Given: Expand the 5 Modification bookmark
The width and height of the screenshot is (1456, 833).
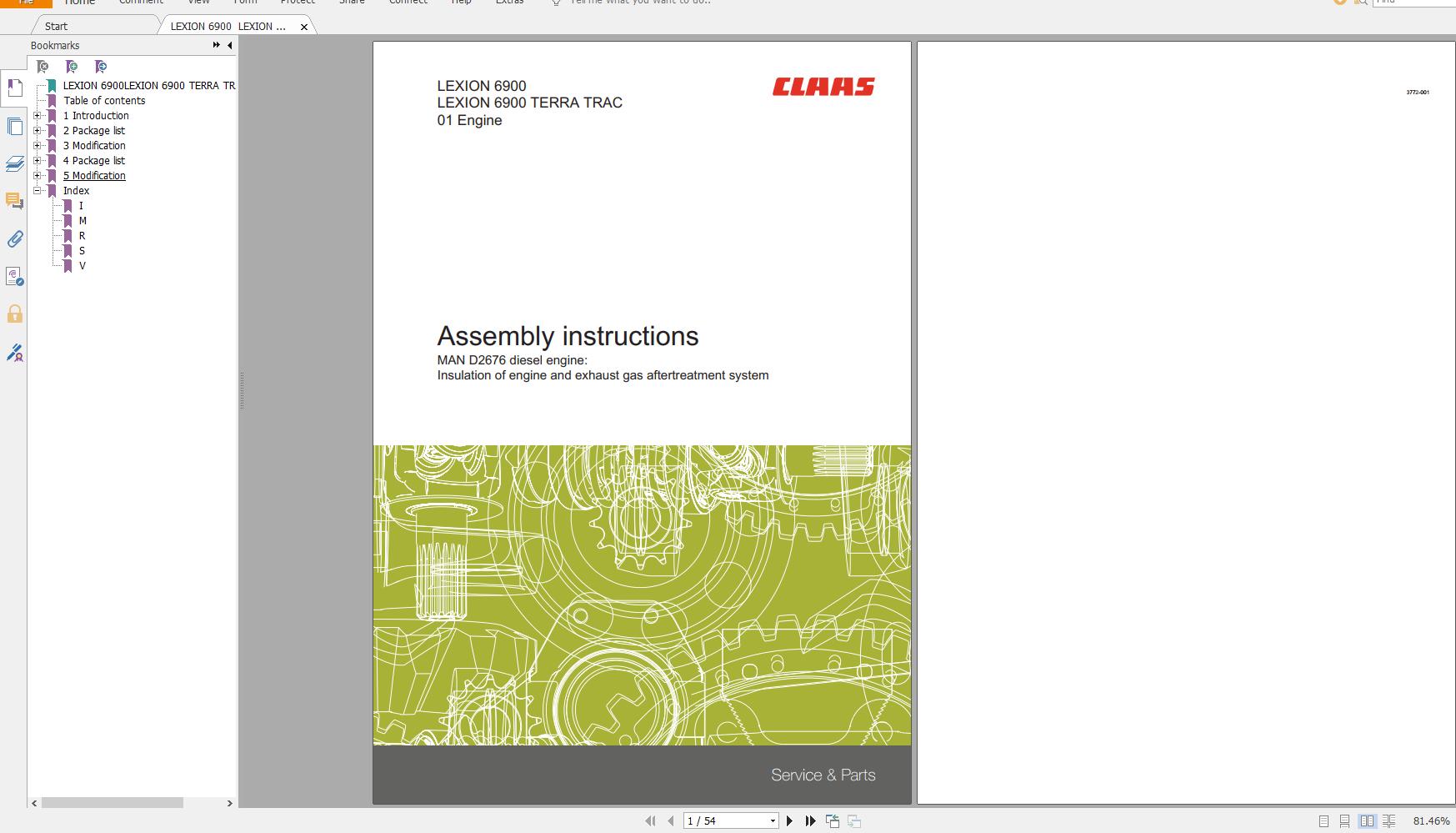Looking at the screenshot, I should pos(37,176).
